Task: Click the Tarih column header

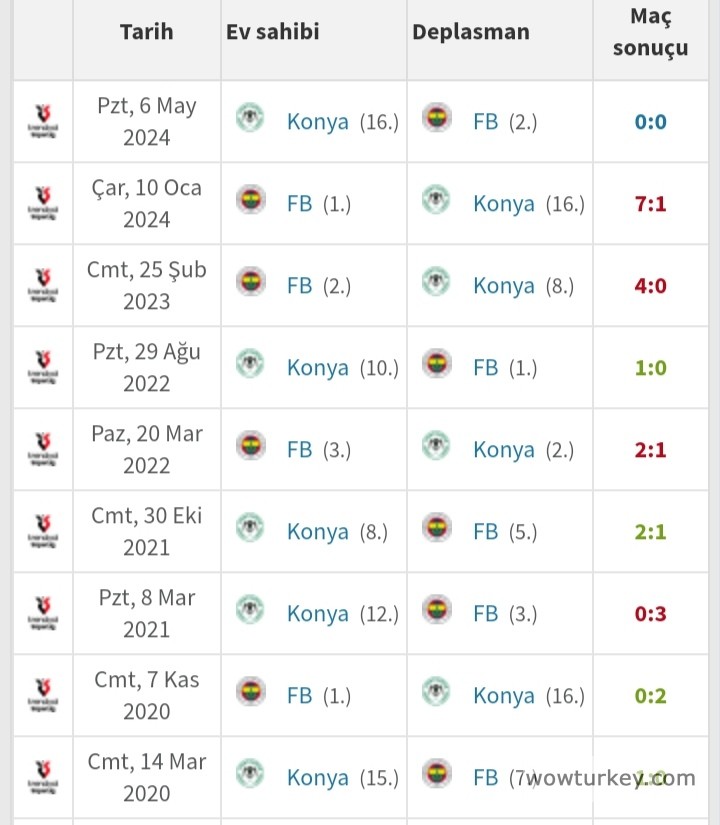Action: (x=146, y=32)
